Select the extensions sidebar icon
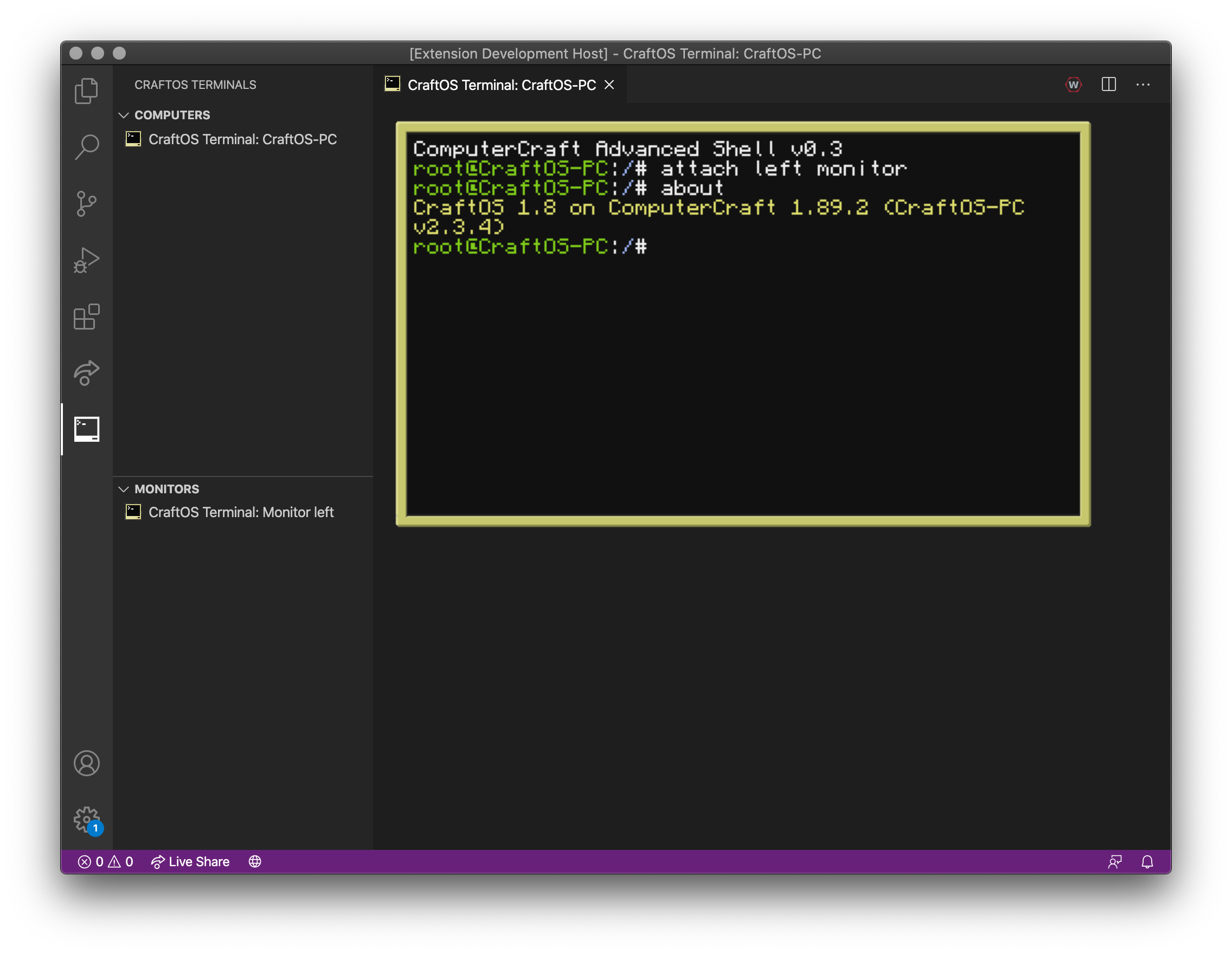The width and height of the screenshot is (1232, 954). click(86, 316)
